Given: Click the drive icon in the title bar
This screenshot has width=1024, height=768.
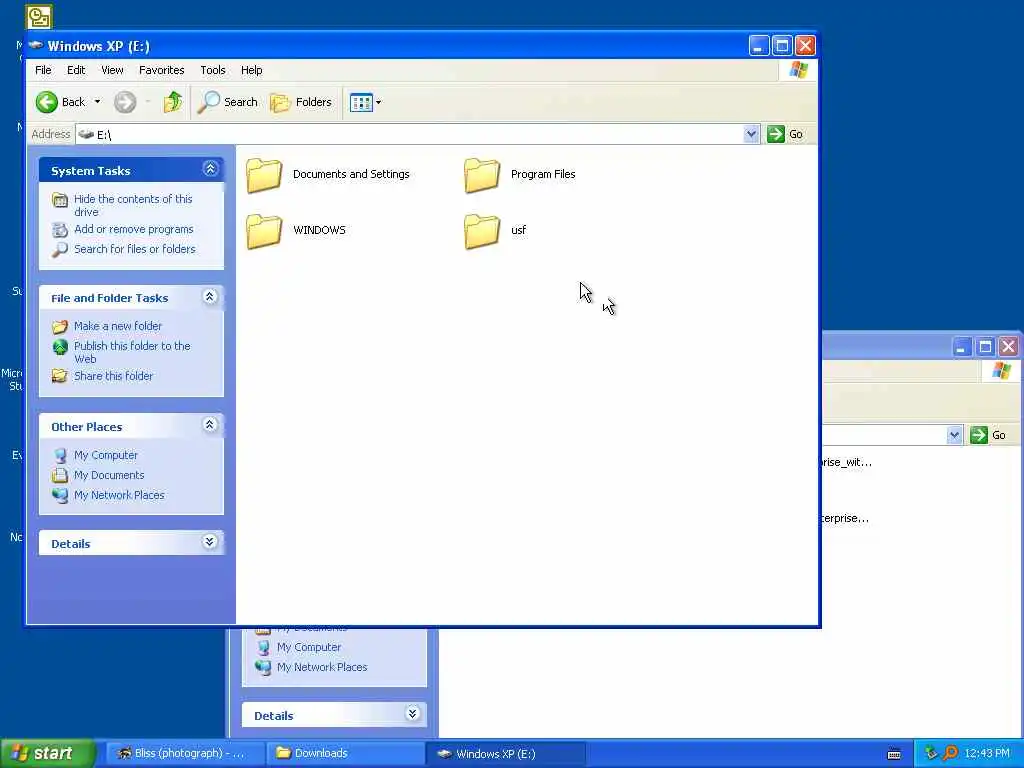Looking at the screenshot, I should click(36, 45).
